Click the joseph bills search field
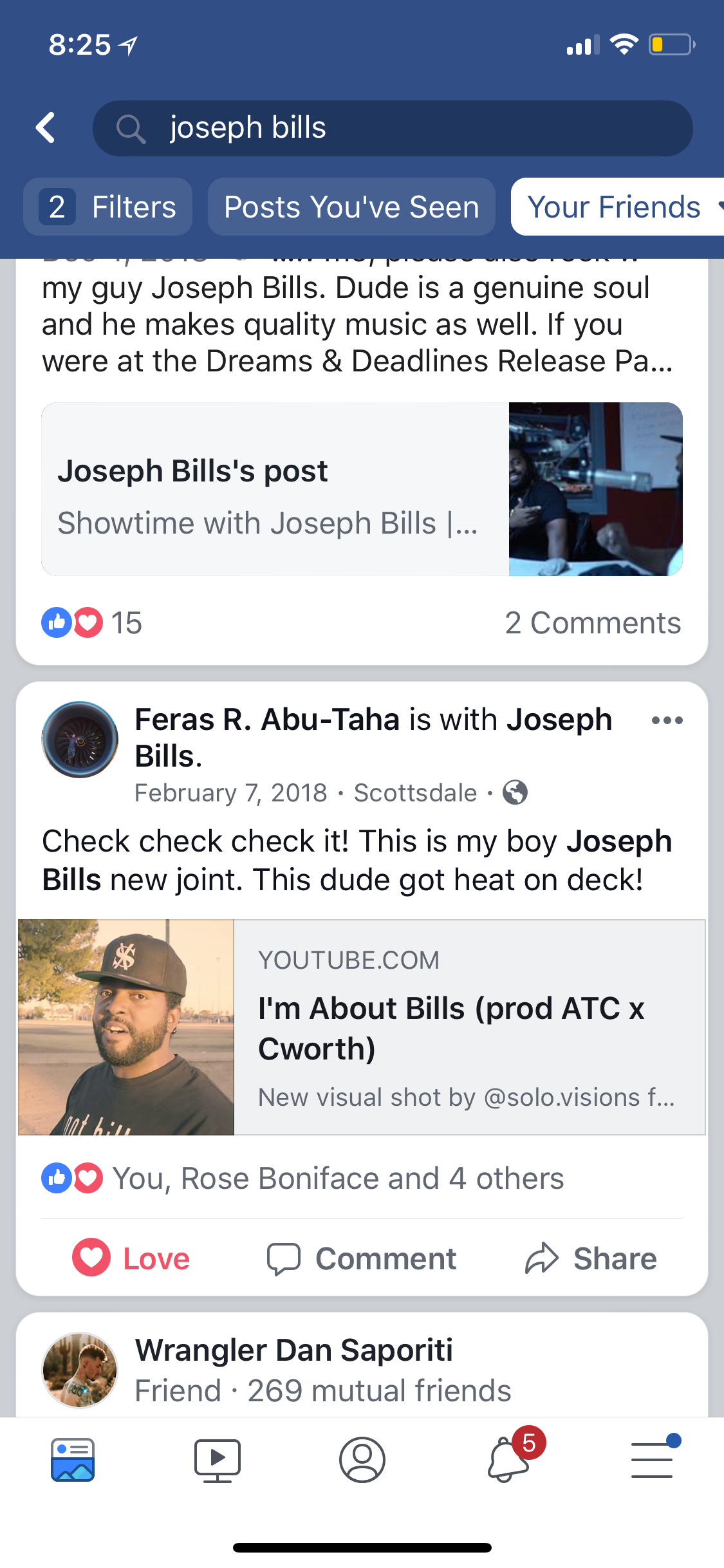The image size is (724, 1568). 393,128
